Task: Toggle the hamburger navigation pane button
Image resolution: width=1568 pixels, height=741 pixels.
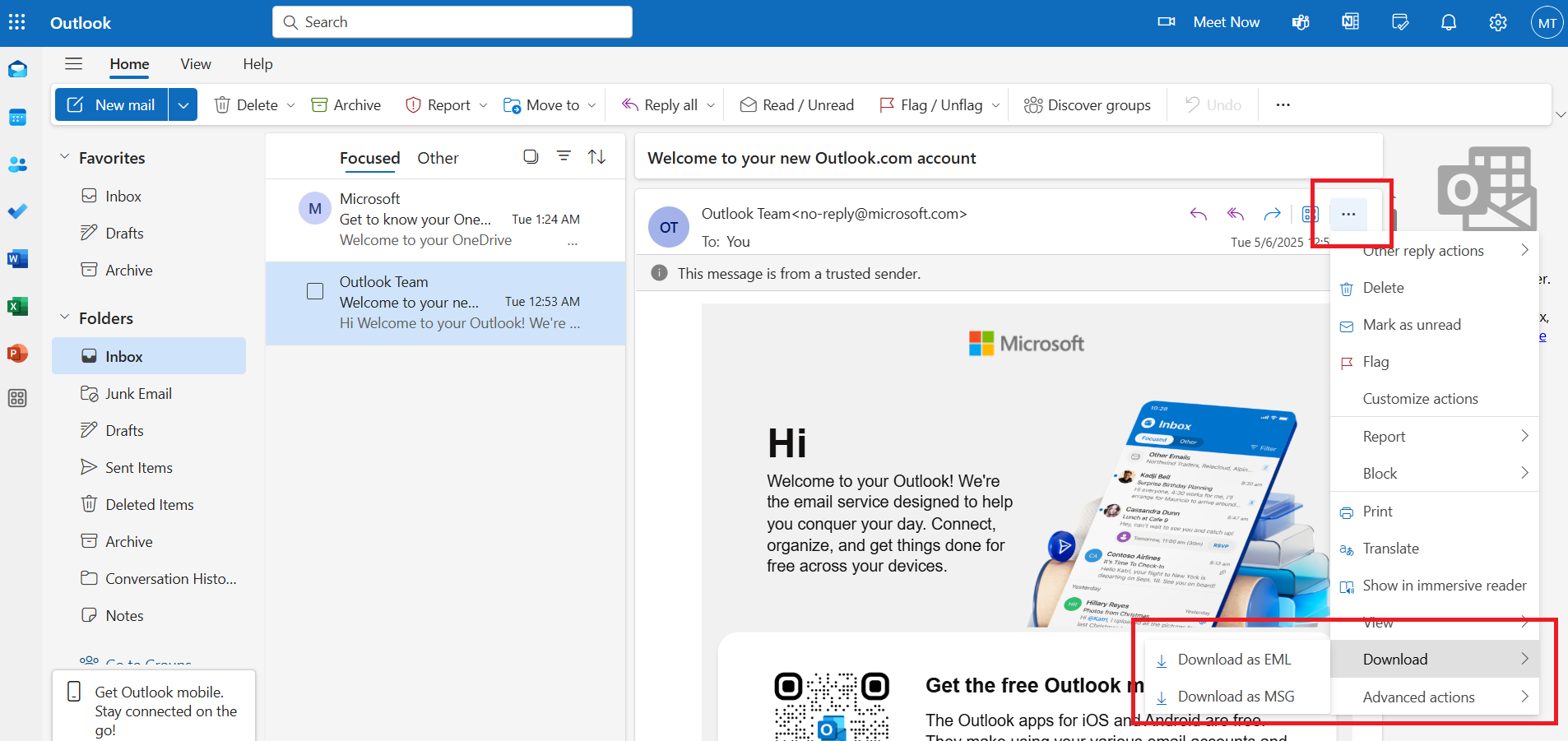Action: coord(74,64)
